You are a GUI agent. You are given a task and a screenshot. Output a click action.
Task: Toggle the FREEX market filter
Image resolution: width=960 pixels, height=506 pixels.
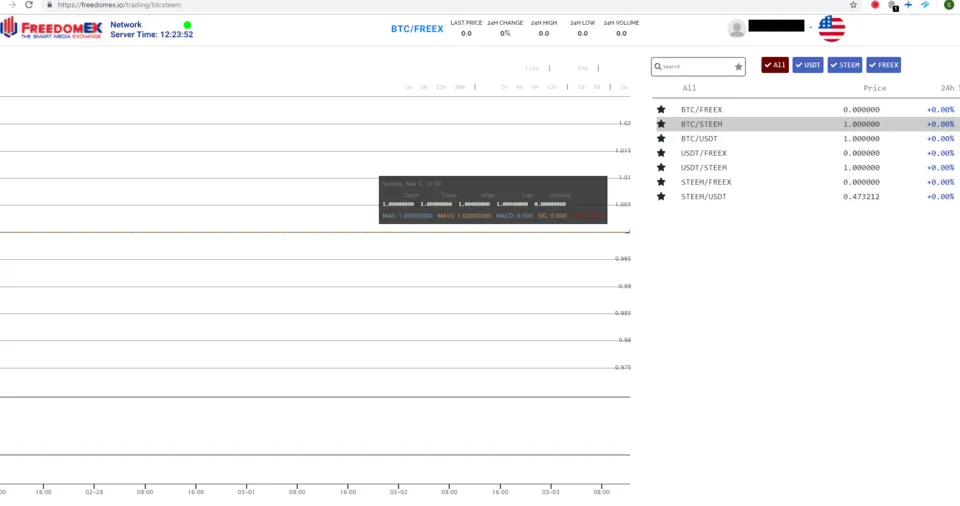(x=883, y=65)
